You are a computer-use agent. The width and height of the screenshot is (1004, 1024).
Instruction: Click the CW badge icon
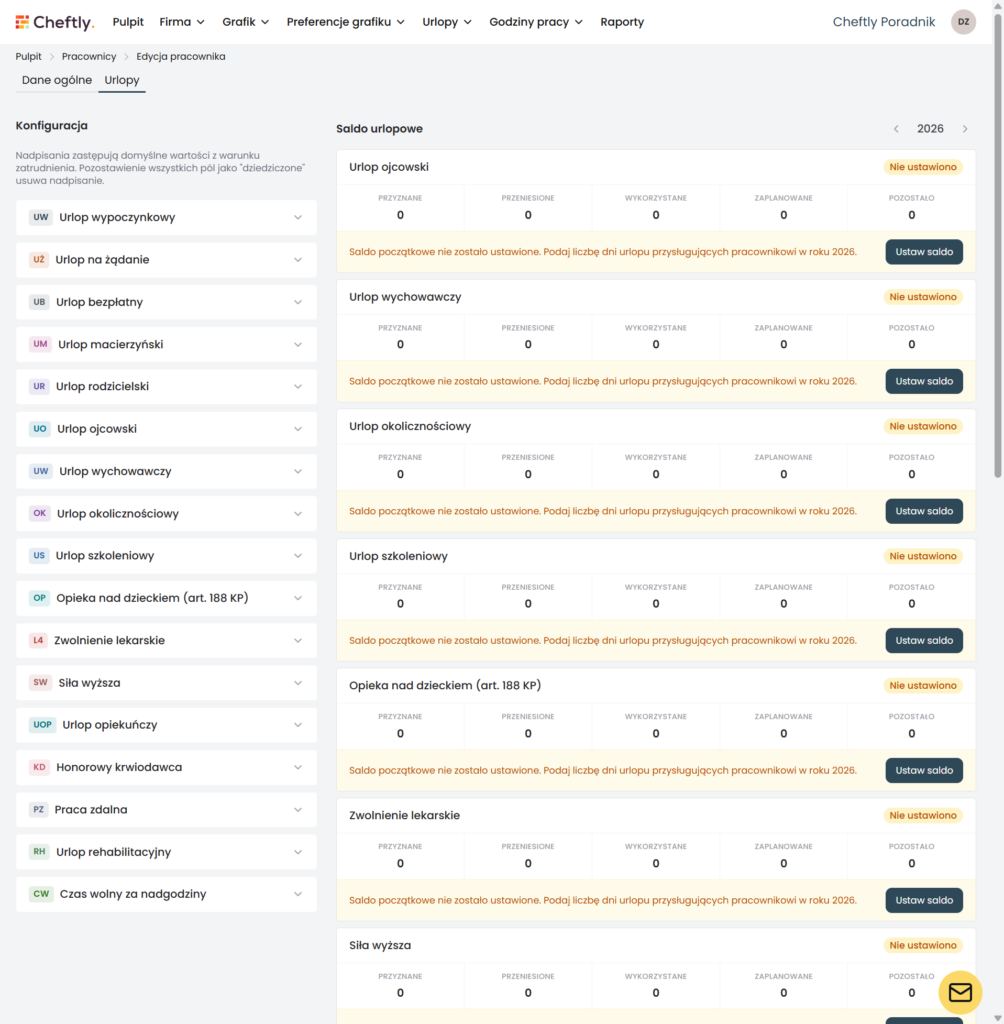(x=41, y=894)
